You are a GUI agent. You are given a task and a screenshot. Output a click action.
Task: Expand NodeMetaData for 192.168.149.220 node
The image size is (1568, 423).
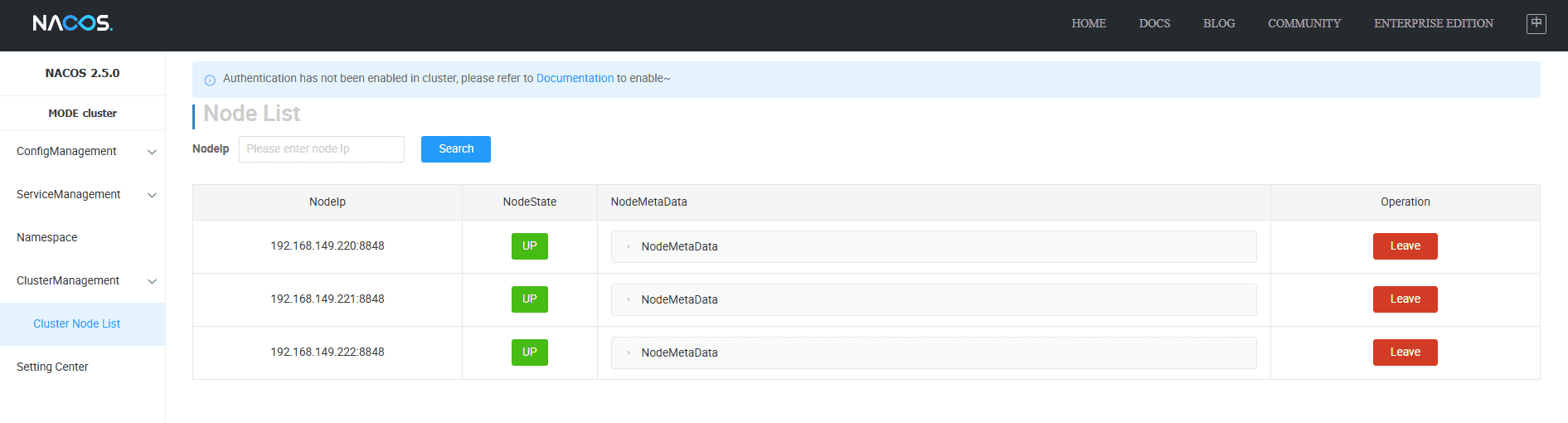[629, 246]
